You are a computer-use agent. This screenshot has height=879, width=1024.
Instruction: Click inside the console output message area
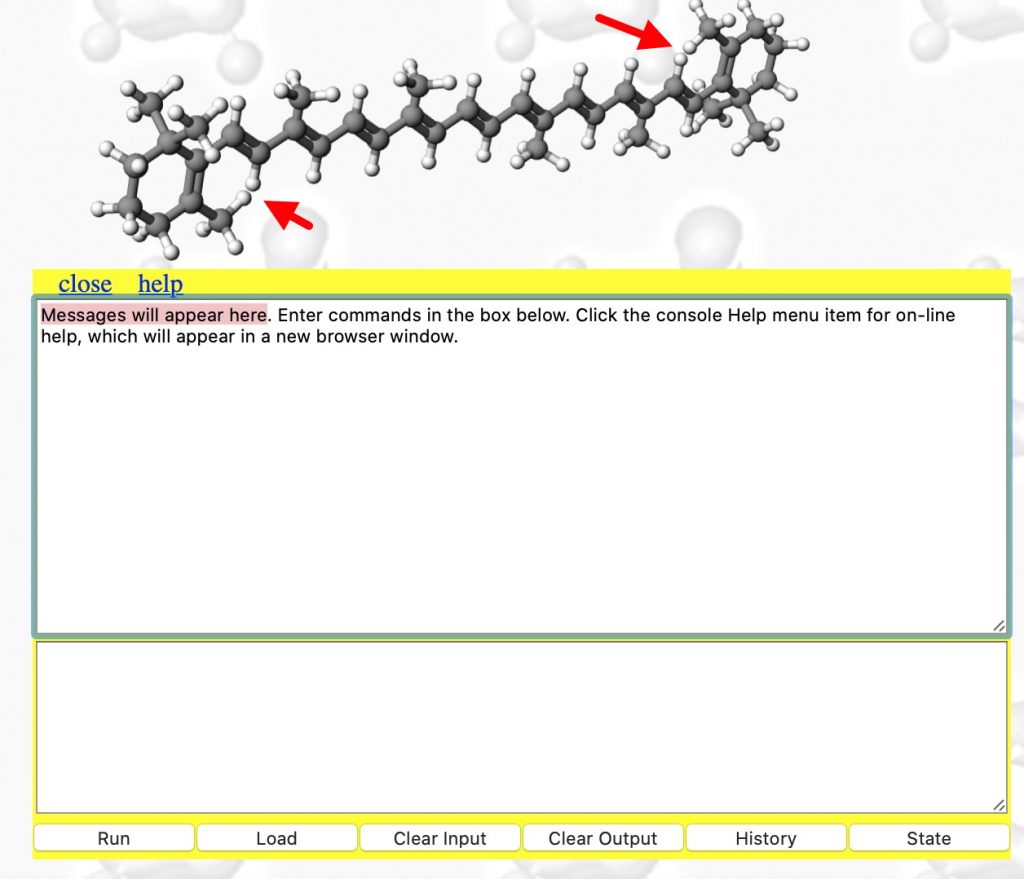click(520, 480)
